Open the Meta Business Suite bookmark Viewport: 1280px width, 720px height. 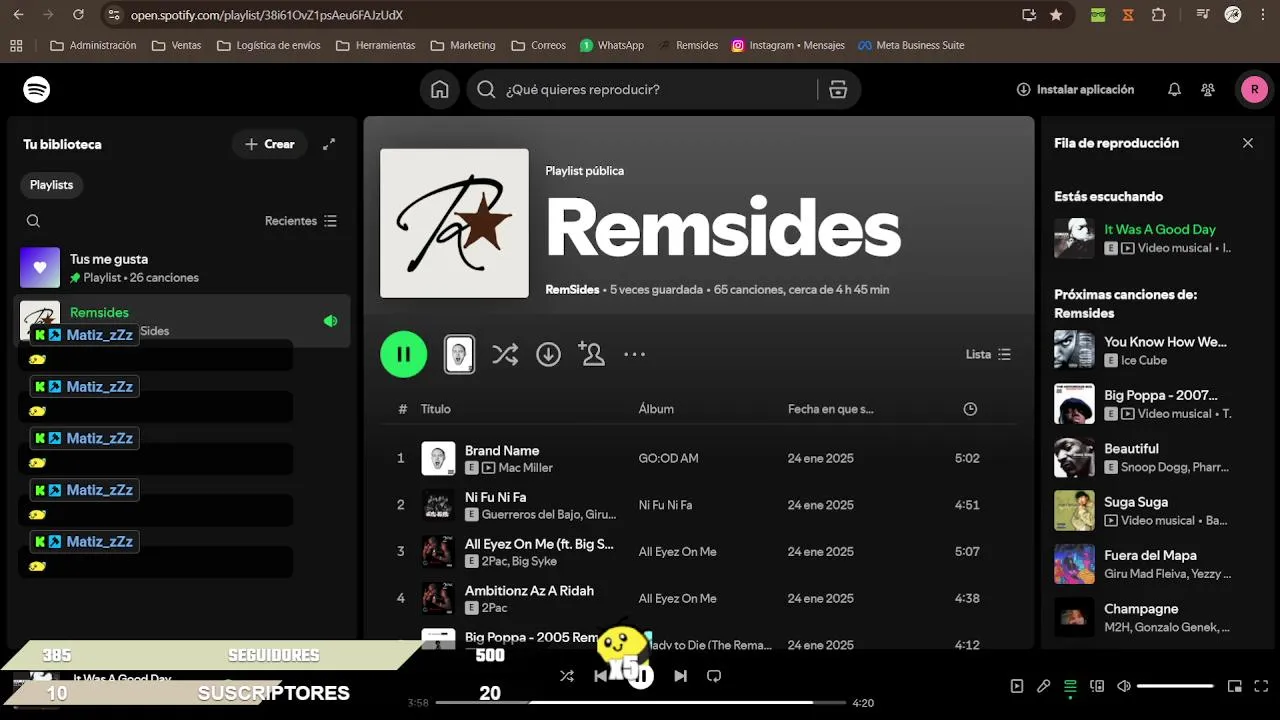coord(911,45)
